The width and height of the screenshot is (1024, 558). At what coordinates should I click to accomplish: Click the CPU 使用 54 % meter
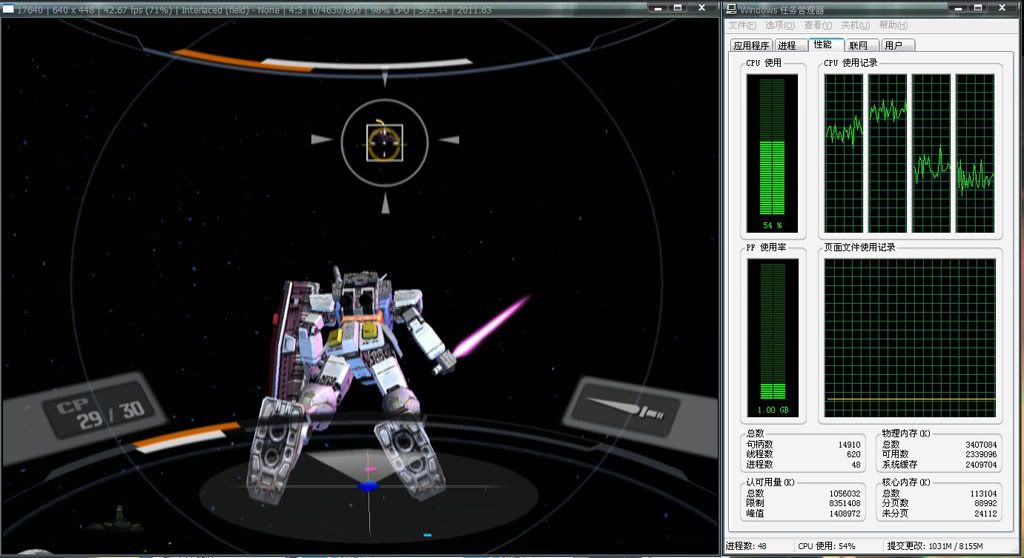[772, 153]
